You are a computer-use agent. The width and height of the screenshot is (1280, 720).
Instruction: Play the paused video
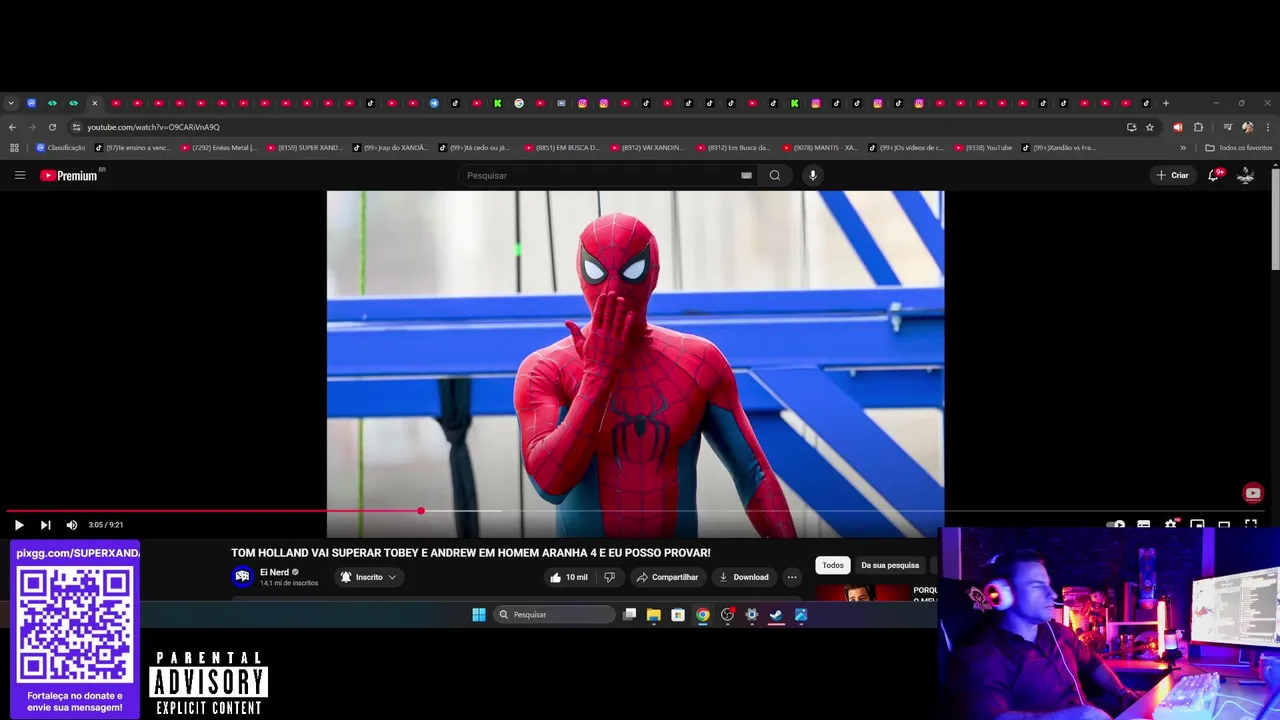click(x=19, y=525)
